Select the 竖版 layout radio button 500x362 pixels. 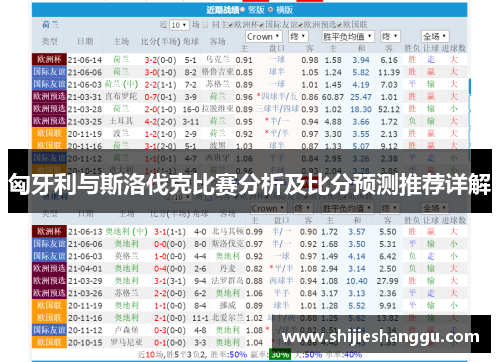click(242, 10)
